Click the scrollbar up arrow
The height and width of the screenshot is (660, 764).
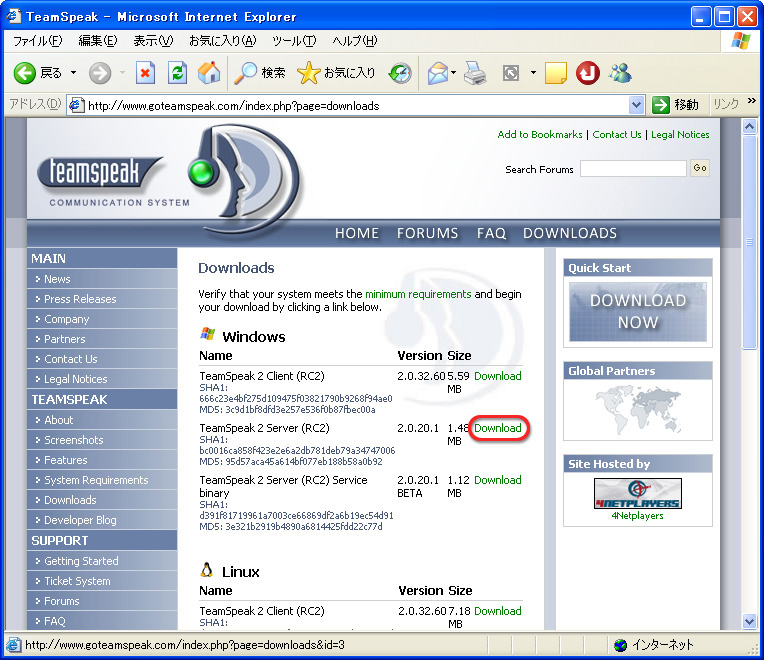click(x=749, y=127)
